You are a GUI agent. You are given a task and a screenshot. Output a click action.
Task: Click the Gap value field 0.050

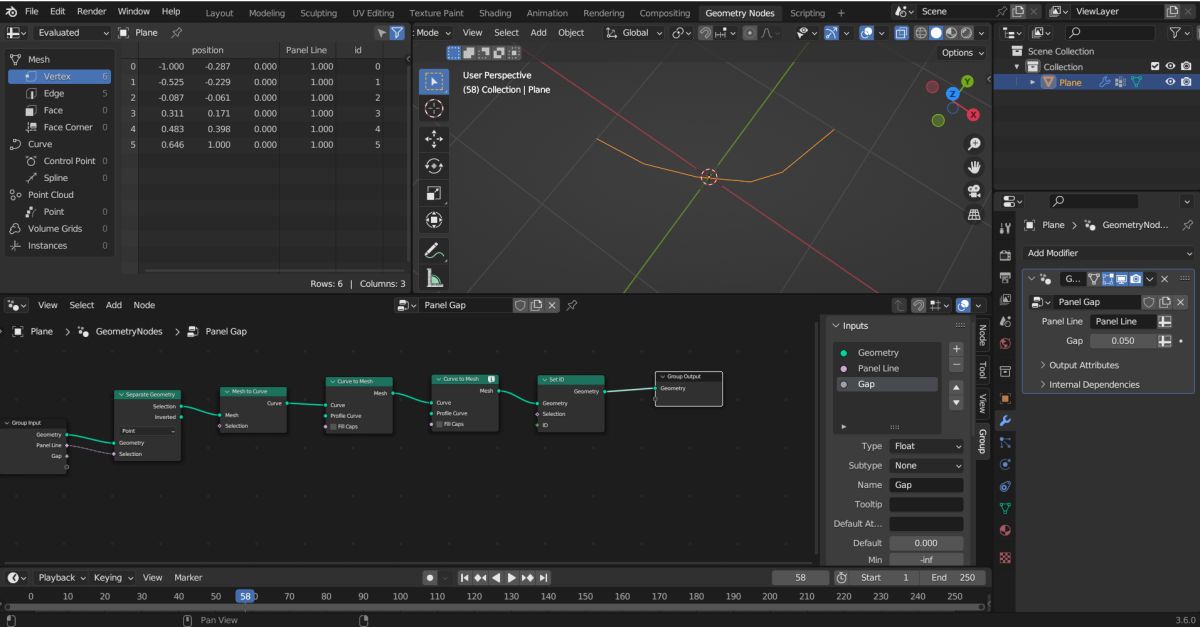1121,341
